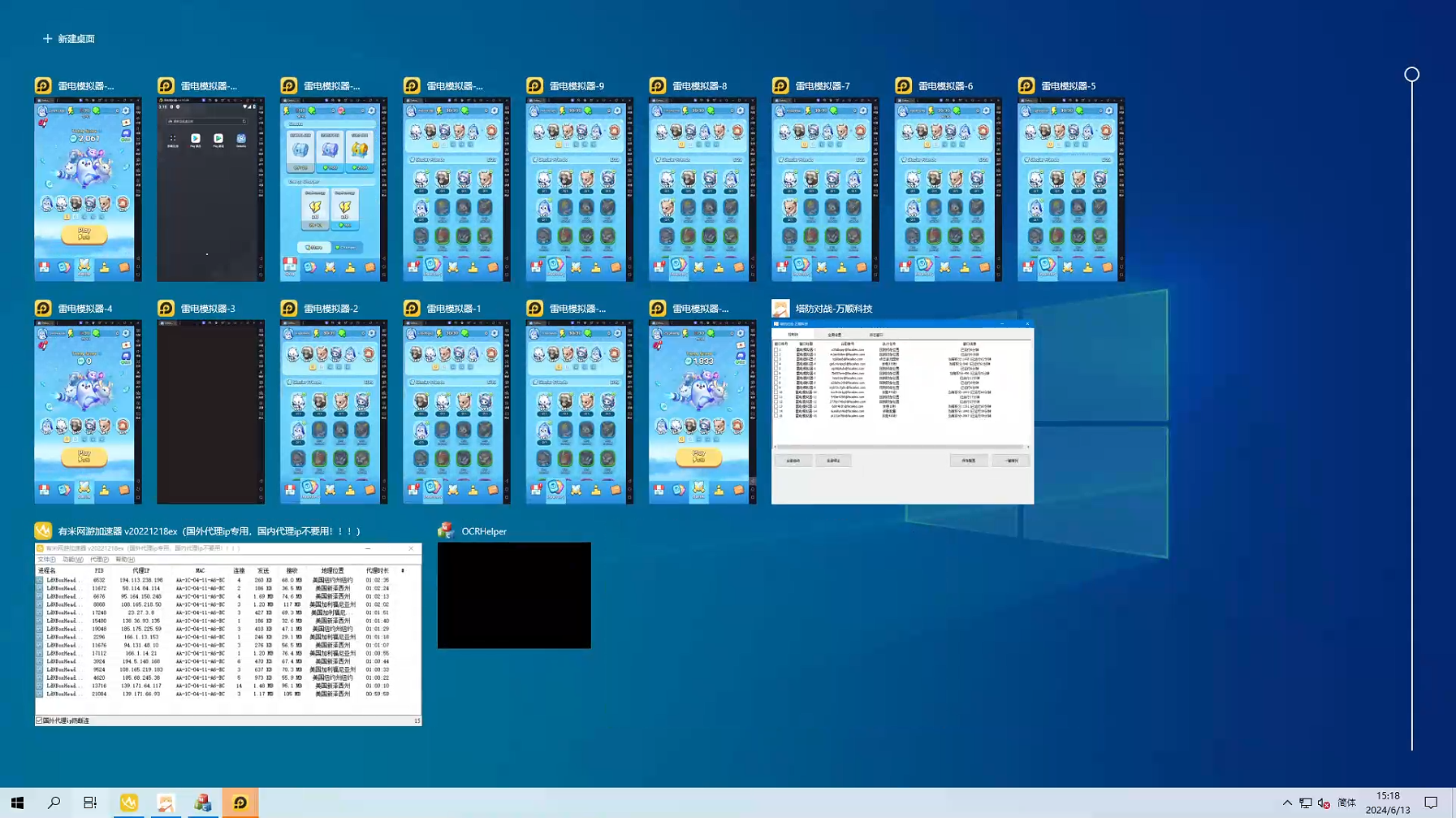Click the OCRHelper icon in taskbar
Image resolution: width=1456 pixels, height=818 pixels.
pos(202,803)
